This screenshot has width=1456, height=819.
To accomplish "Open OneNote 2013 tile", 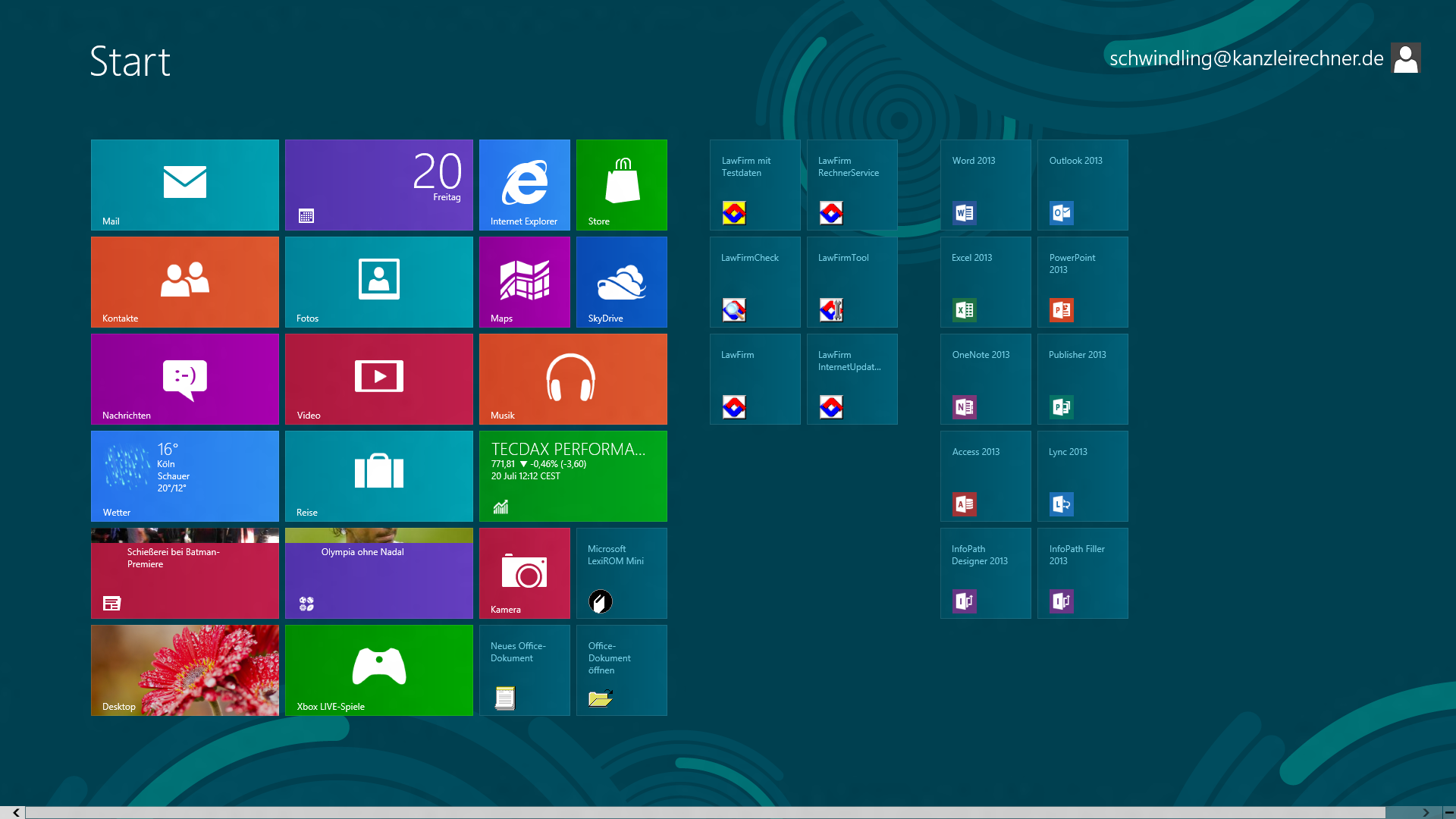I will pyautogui.click(x=985, y=379).
